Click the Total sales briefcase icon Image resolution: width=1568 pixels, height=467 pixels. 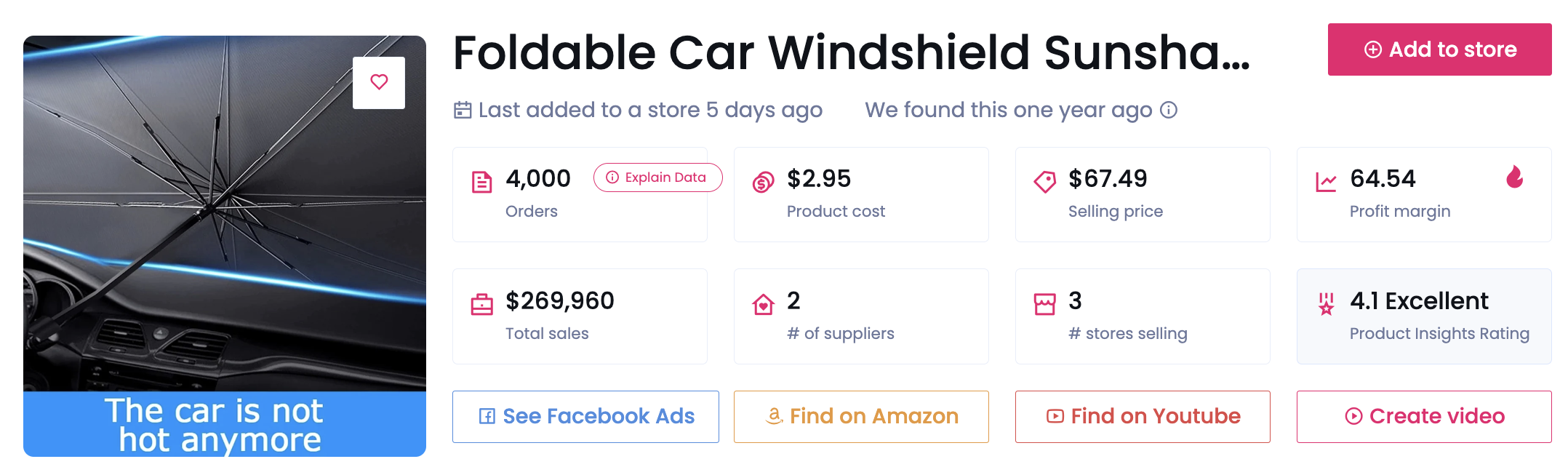[481, 304]
